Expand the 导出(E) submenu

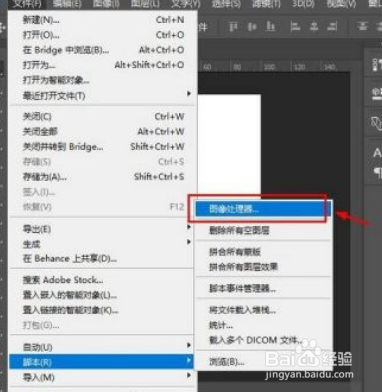(102, 229)
